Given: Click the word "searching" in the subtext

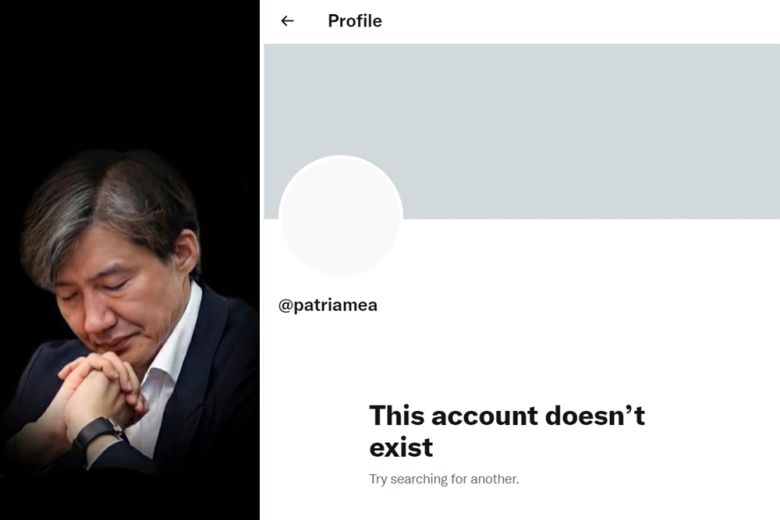Looking at the screenshot, I should 417,479.
